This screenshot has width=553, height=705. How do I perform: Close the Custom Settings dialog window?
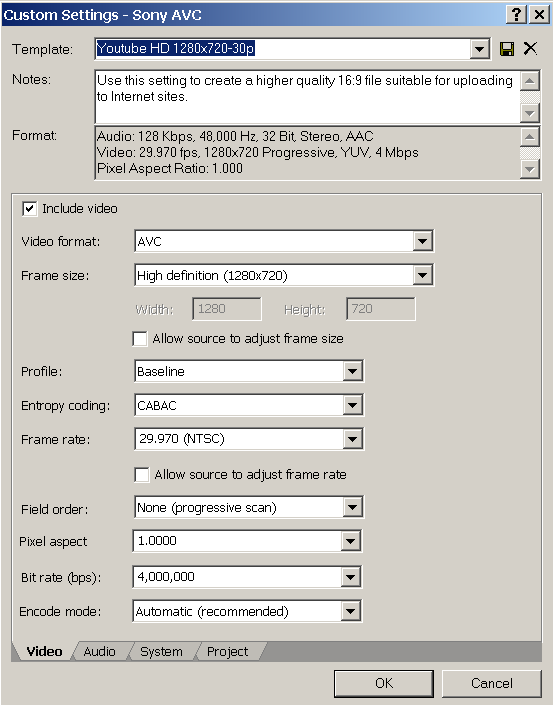click(539, 15)
